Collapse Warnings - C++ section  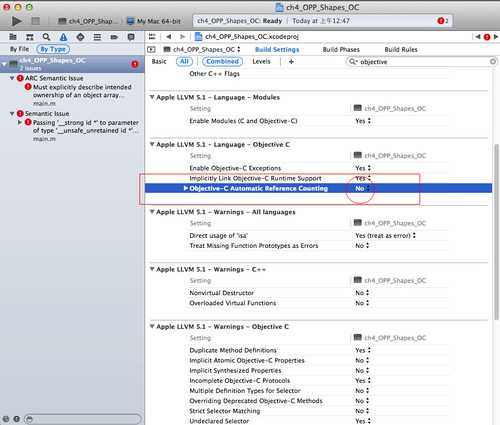click(152, 269)
